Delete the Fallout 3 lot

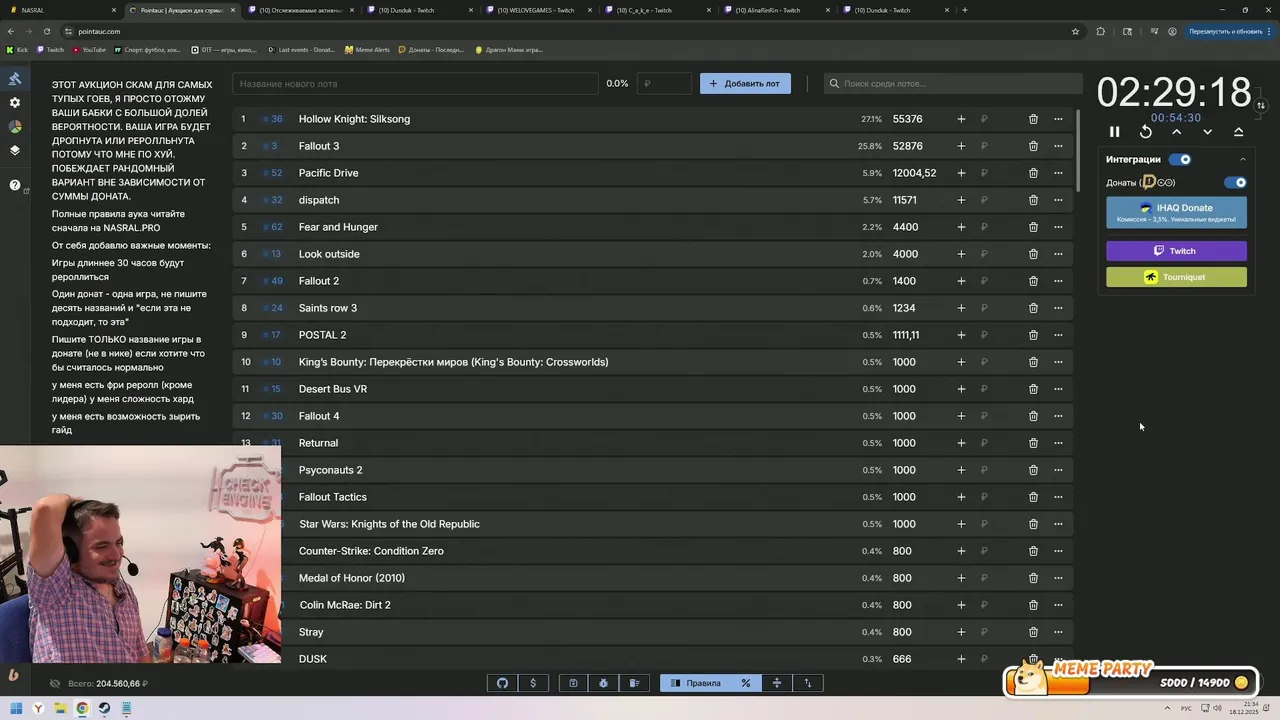click(x=1033, y=146)
